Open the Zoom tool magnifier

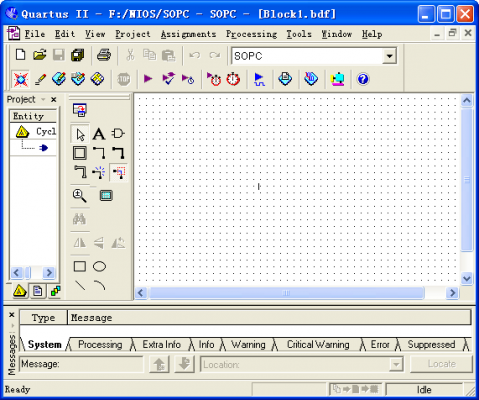(x=79, y=195)
